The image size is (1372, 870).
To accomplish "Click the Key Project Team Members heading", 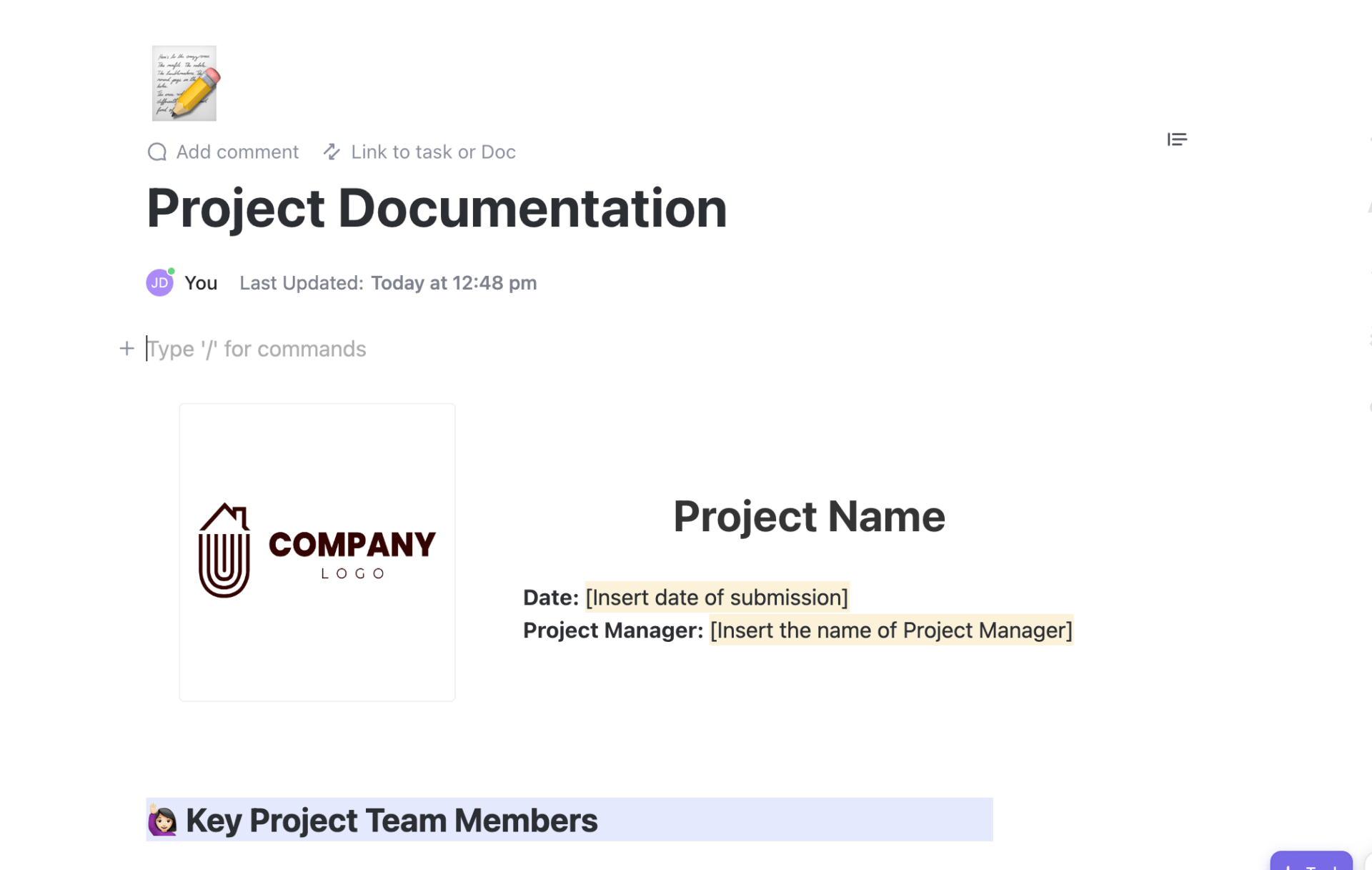I will coord(392,821).
